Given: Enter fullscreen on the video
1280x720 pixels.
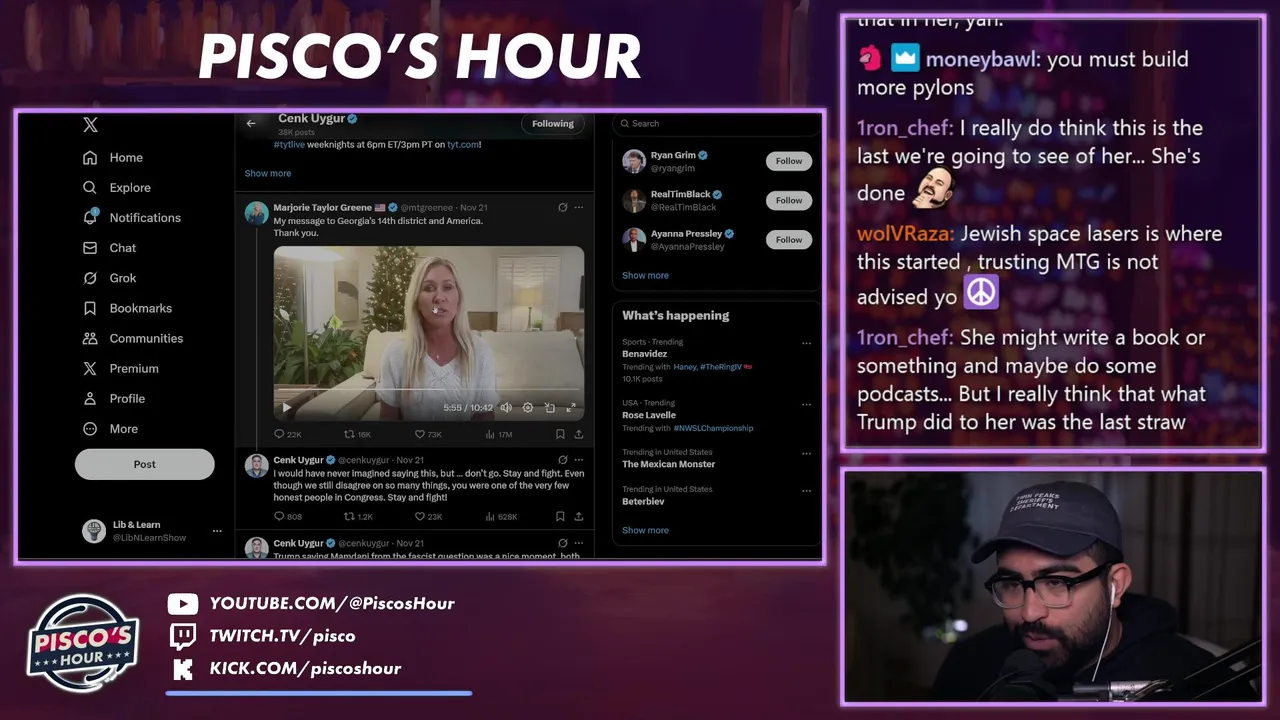Looking at the screenshot, I should (571, 407).
